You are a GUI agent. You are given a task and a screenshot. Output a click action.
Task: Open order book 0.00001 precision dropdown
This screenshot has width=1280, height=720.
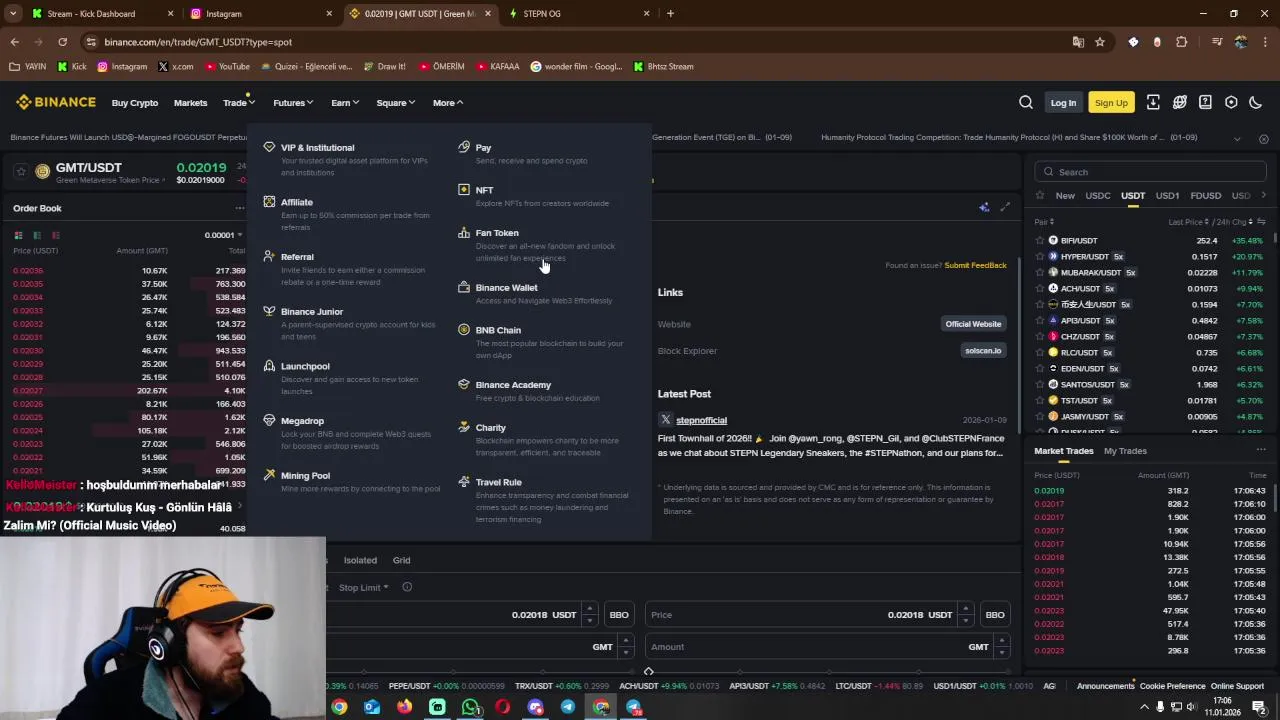tap(223, 235)
